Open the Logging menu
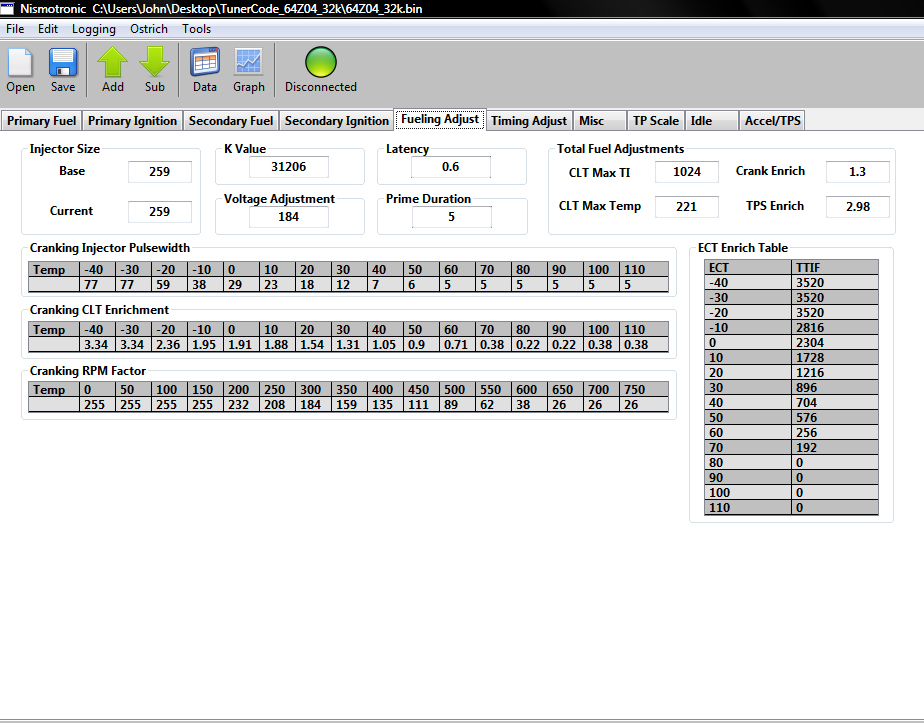 pos(94,29)
